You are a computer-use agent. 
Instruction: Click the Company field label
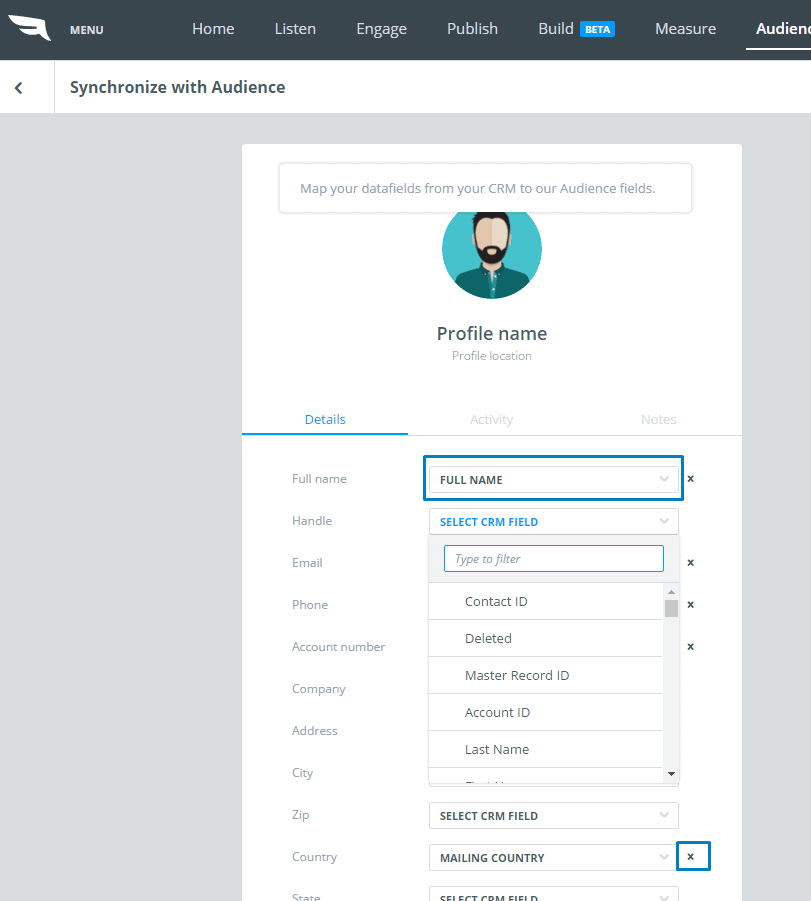click(318, 689)
